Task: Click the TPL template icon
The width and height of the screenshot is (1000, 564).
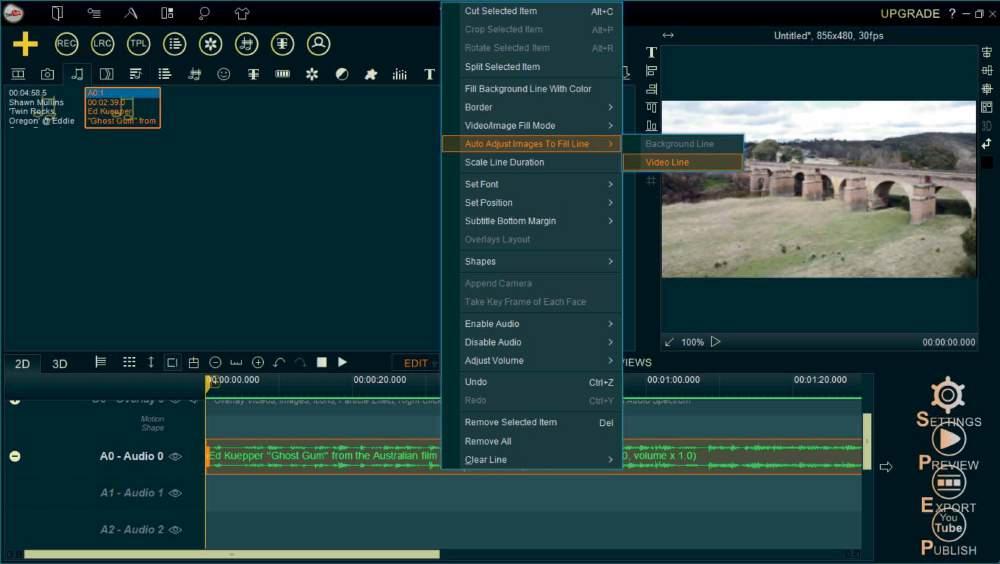Action: click(x=138, y=44)
